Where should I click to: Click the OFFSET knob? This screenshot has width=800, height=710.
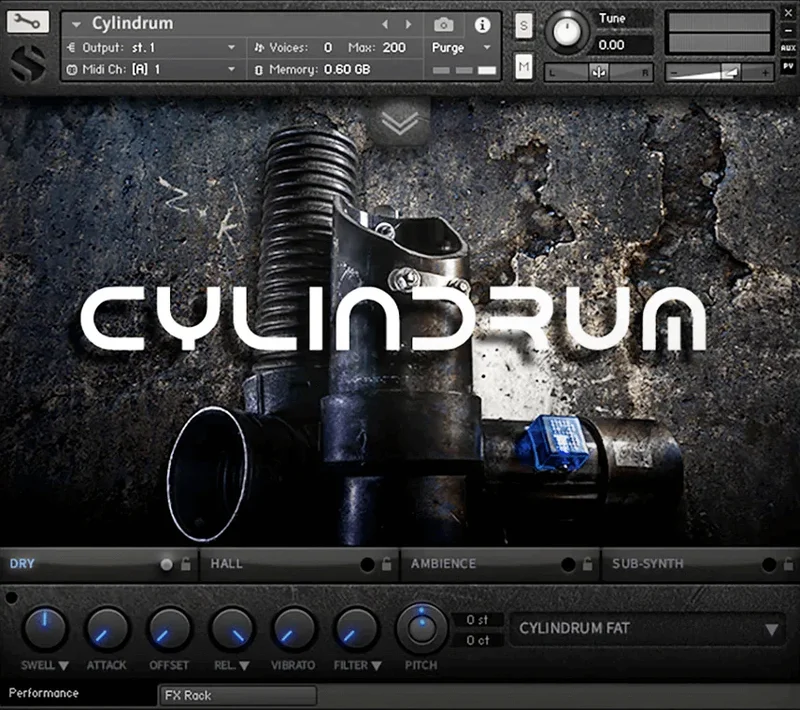tap(169, 629)
